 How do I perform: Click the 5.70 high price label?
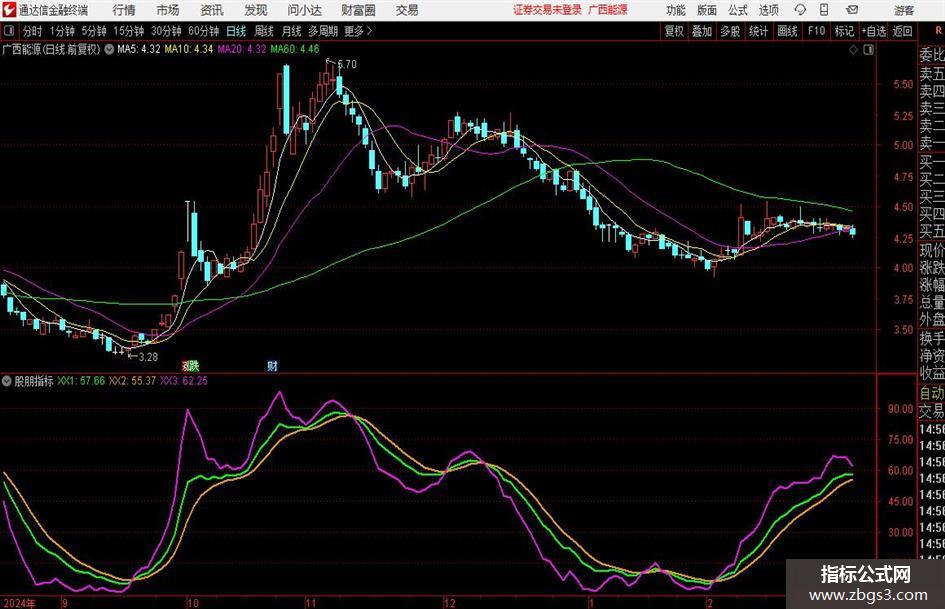pos(347,64)
